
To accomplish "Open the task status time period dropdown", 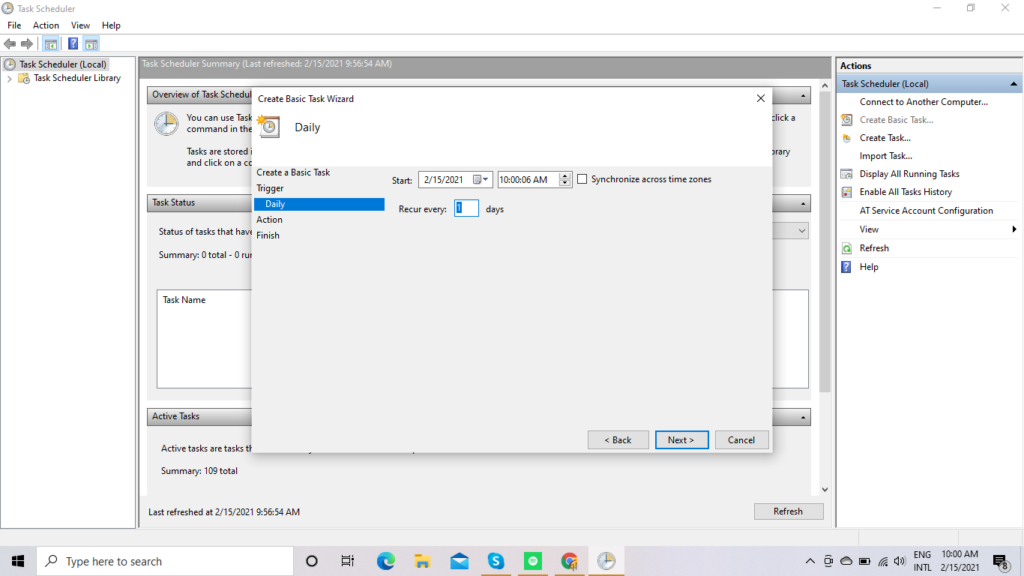I will [x=801, y=231].
